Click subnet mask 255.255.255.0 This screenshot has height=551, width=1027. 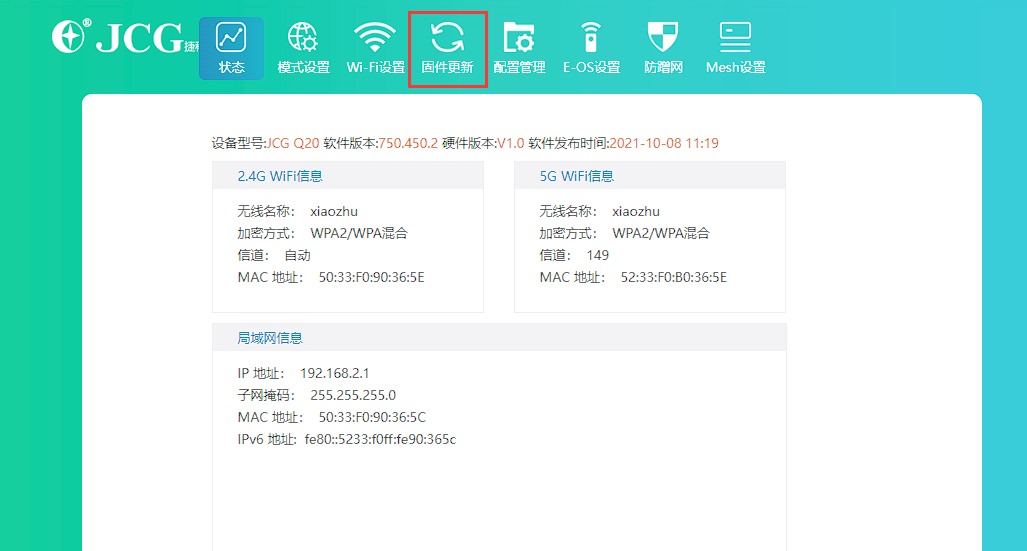tap(353, 396)
